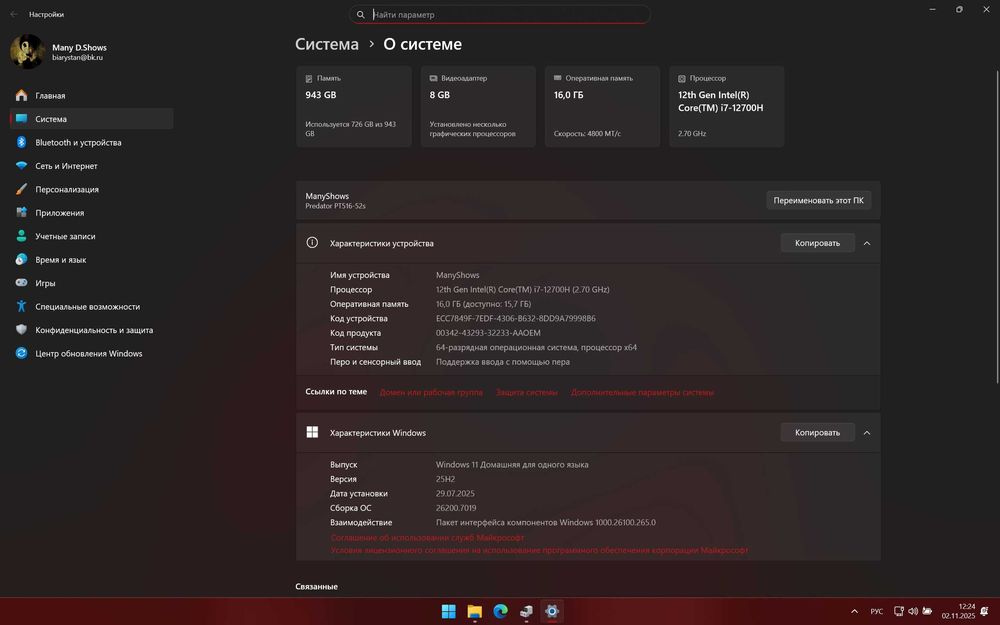
Task: Open the Игры settings section
Action: pos(91,283)
